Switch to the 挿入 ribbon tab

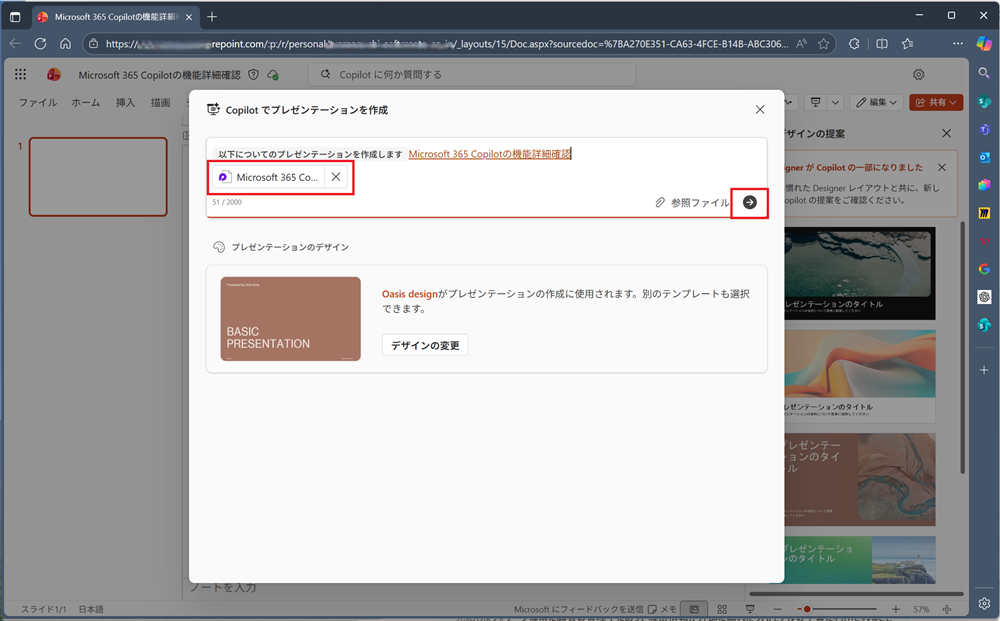[124, 102]
